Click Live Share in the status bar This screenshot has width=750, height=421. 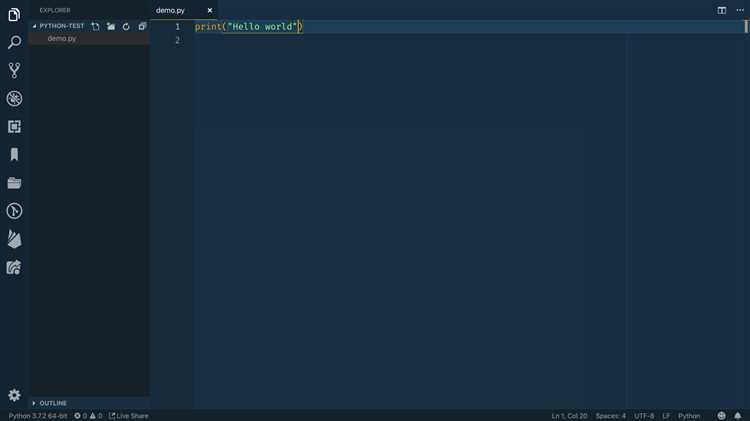coord(129,416)
